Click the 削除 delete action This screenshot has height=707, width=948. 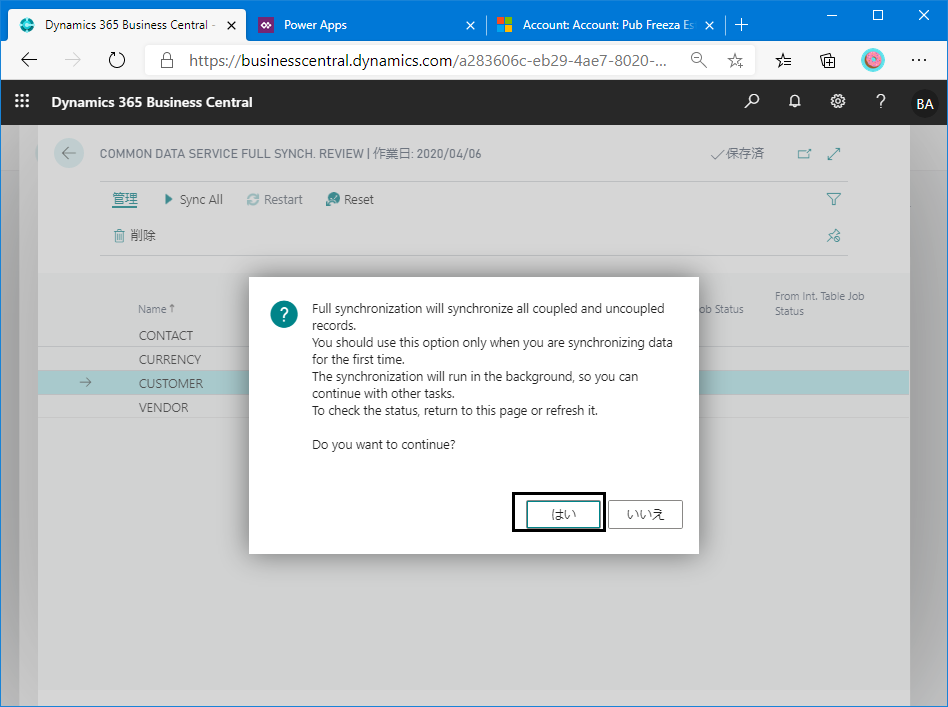134,235
